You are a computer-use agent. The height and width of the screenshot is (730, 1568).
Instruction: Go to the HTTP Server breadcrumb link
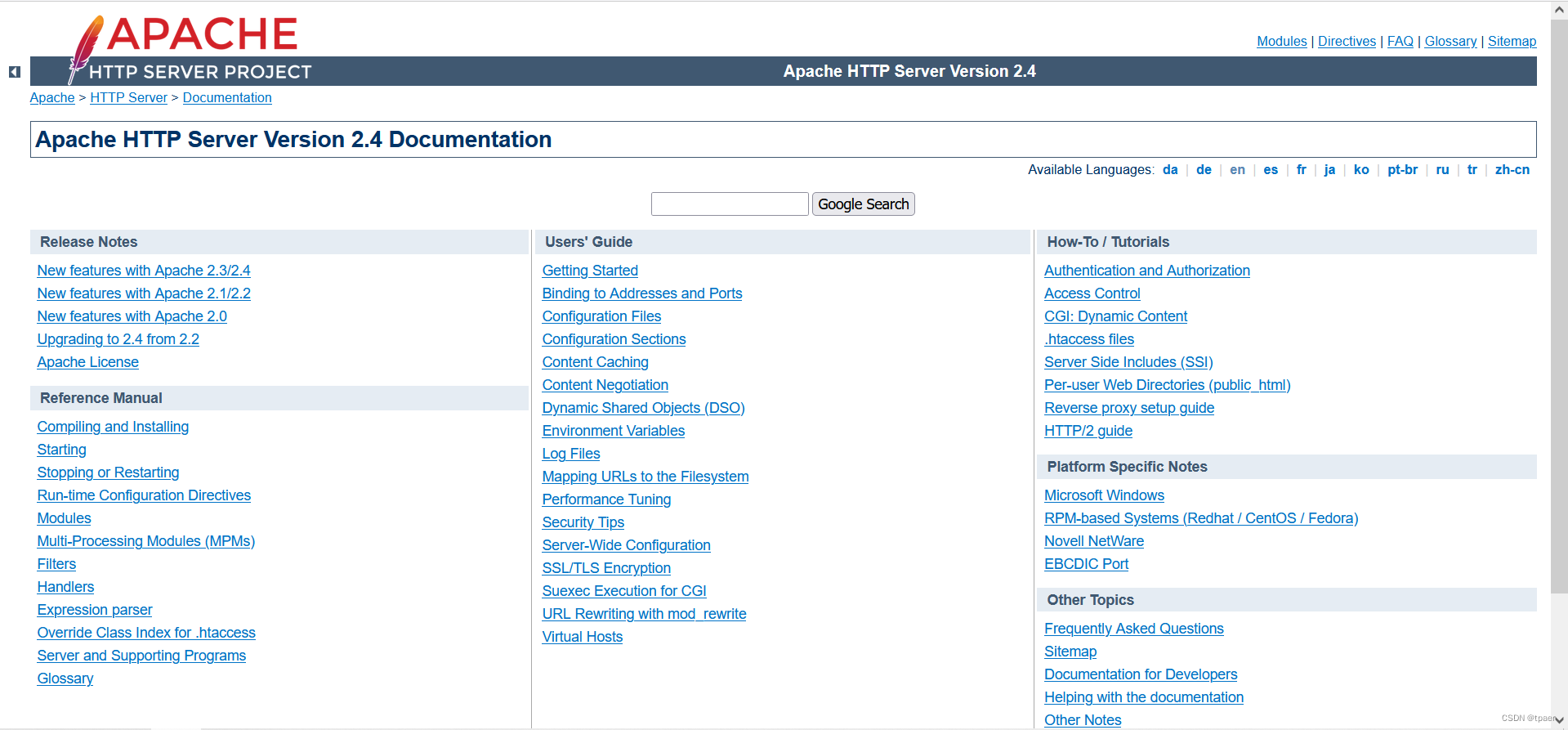128,97
